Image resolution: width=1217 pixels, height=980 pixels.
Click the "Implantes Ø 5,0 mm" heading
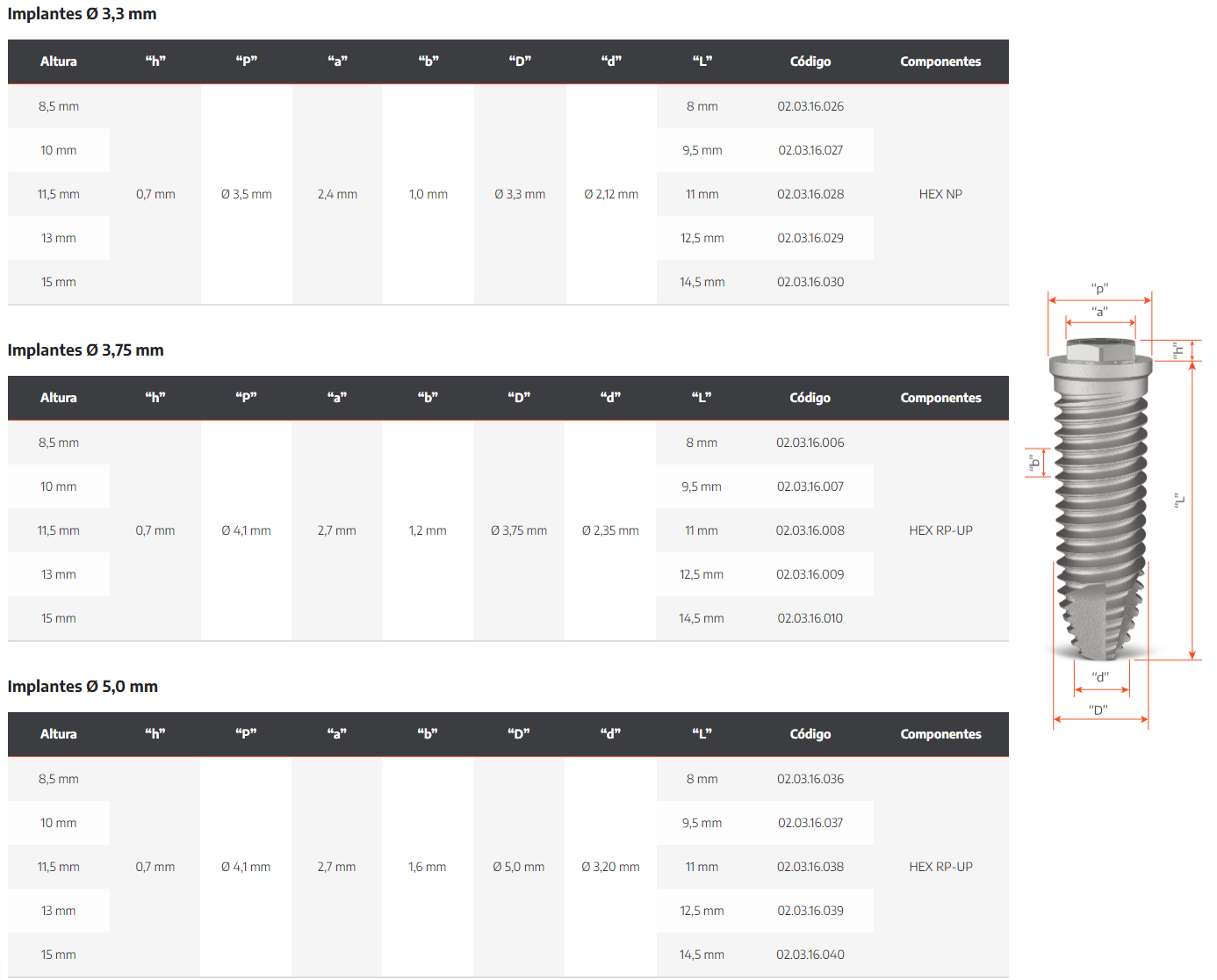click(83, 687)
